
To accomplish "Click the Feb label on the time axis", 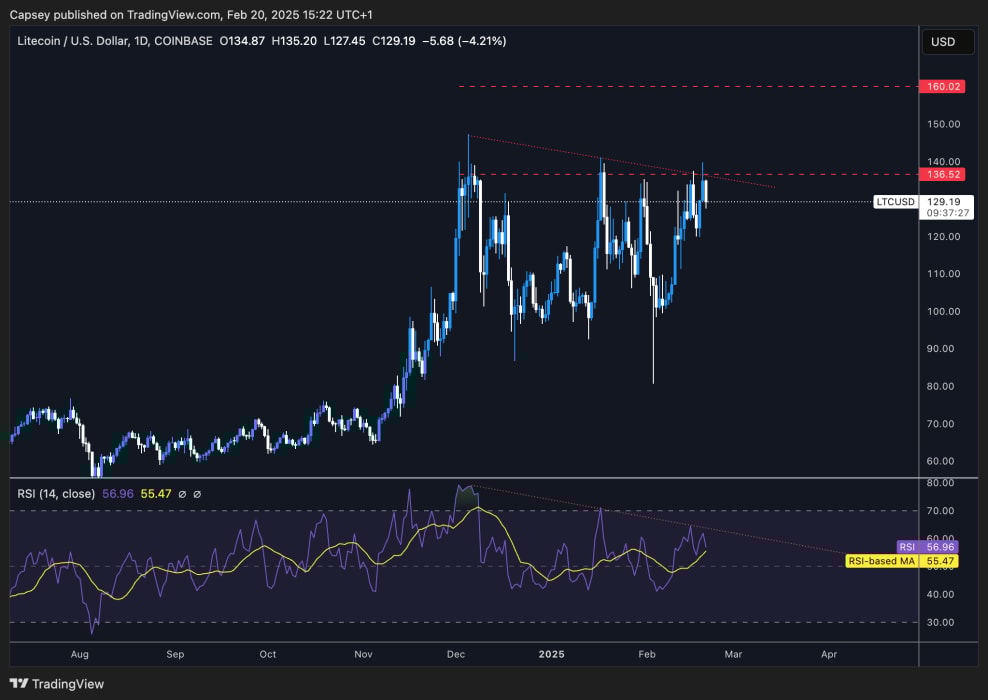I will (646, 654).
